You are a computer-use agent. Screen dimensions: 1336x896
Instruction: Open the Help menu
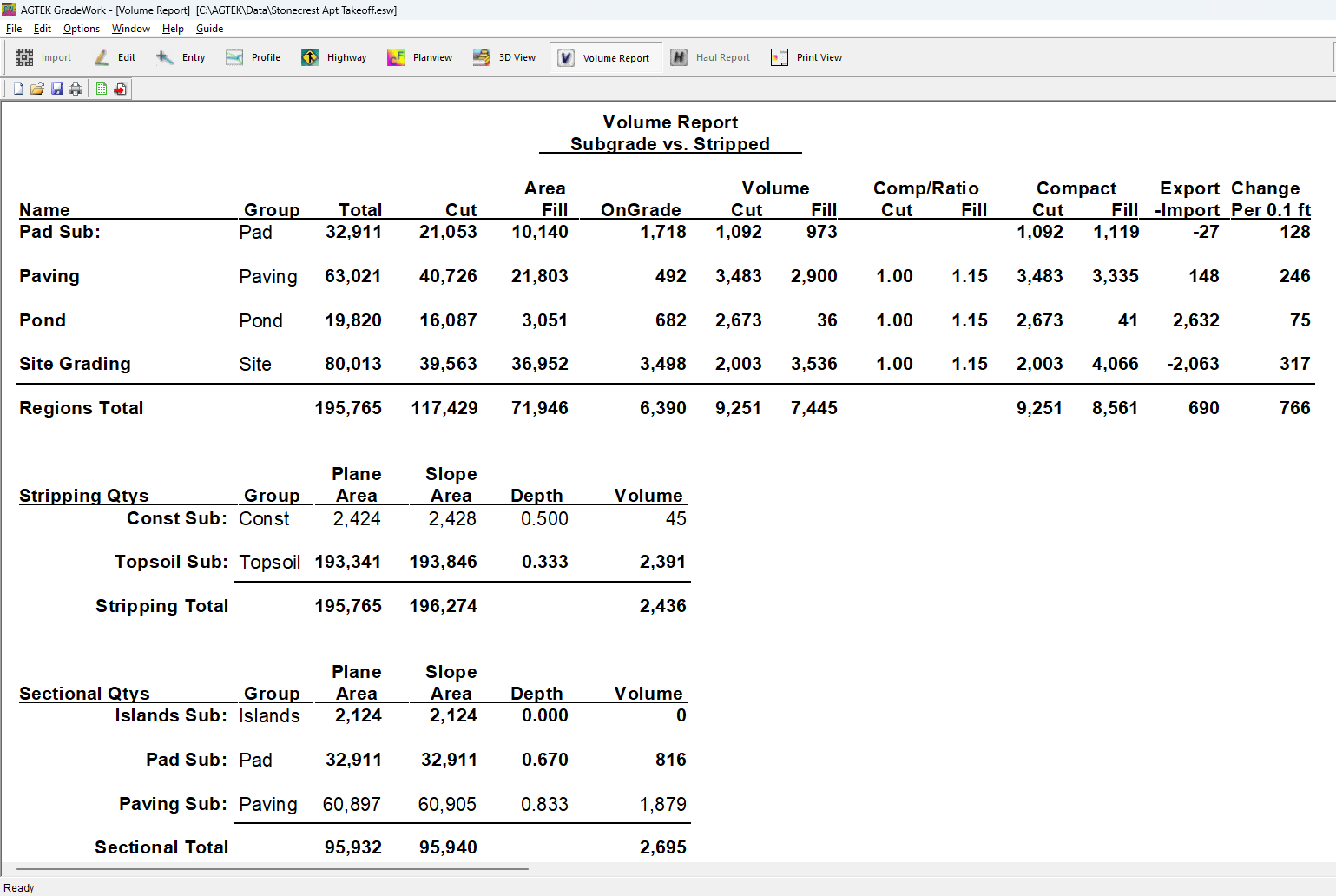[x=173, y=29]
